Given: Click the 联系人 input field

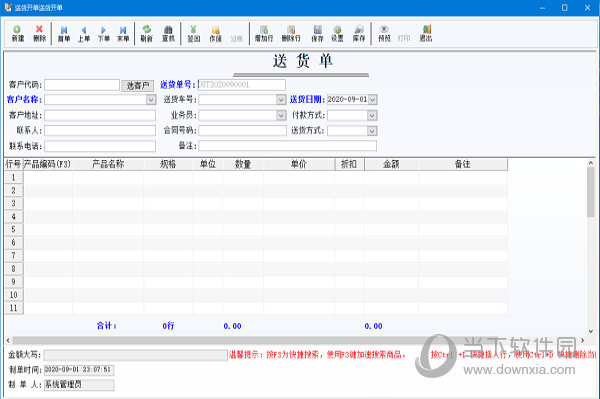Looking at the screenshot, I should [x=100, y=130].
